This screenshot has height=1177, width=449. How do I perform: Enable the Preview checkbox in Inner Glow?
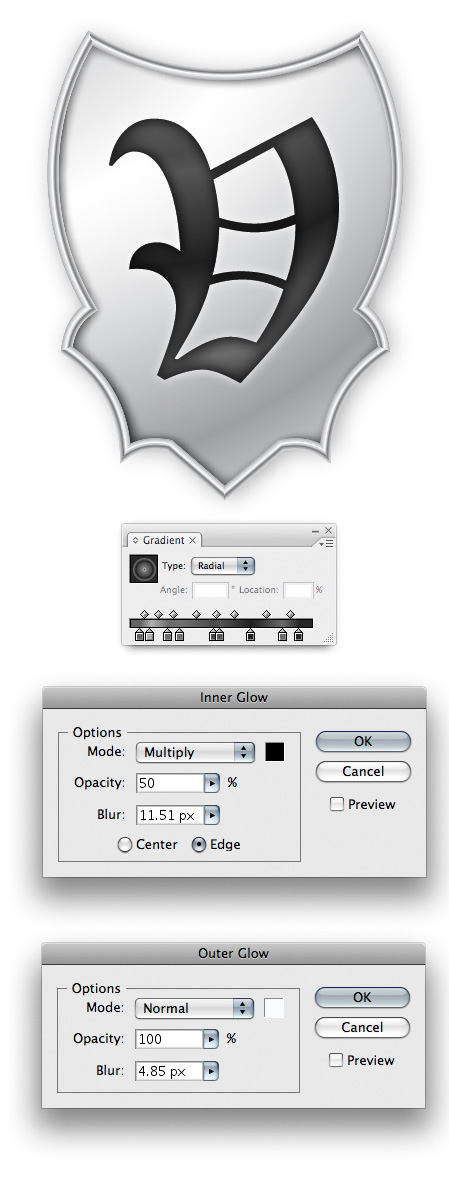tap(337, 804)
